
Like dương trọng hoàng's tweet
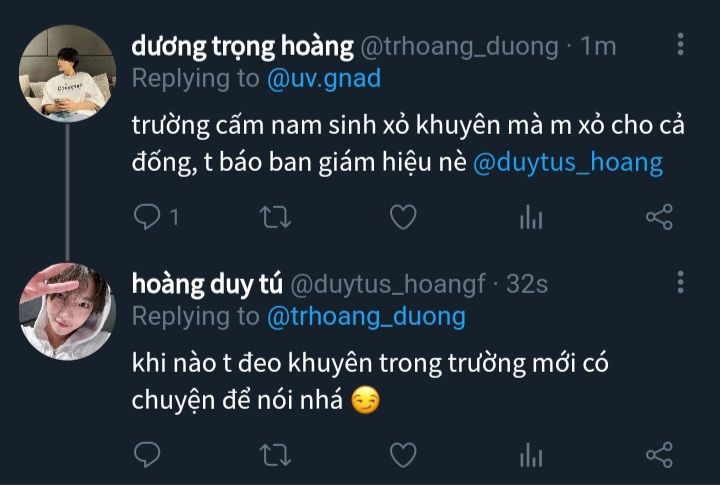[x=403, y=217]
